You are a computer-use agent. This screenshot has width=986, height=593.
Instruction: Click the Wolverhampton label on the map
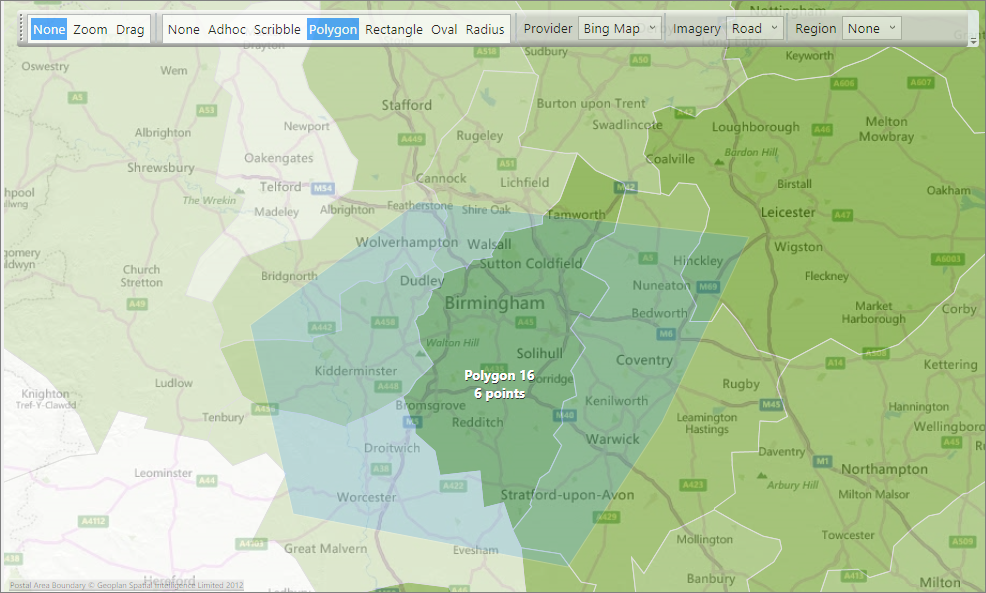(x=407, y=242)
